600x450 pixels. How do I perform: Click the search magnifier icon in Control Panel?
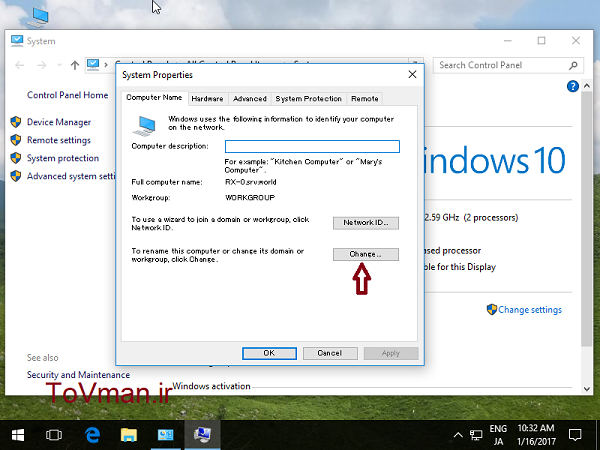(573, 65)
